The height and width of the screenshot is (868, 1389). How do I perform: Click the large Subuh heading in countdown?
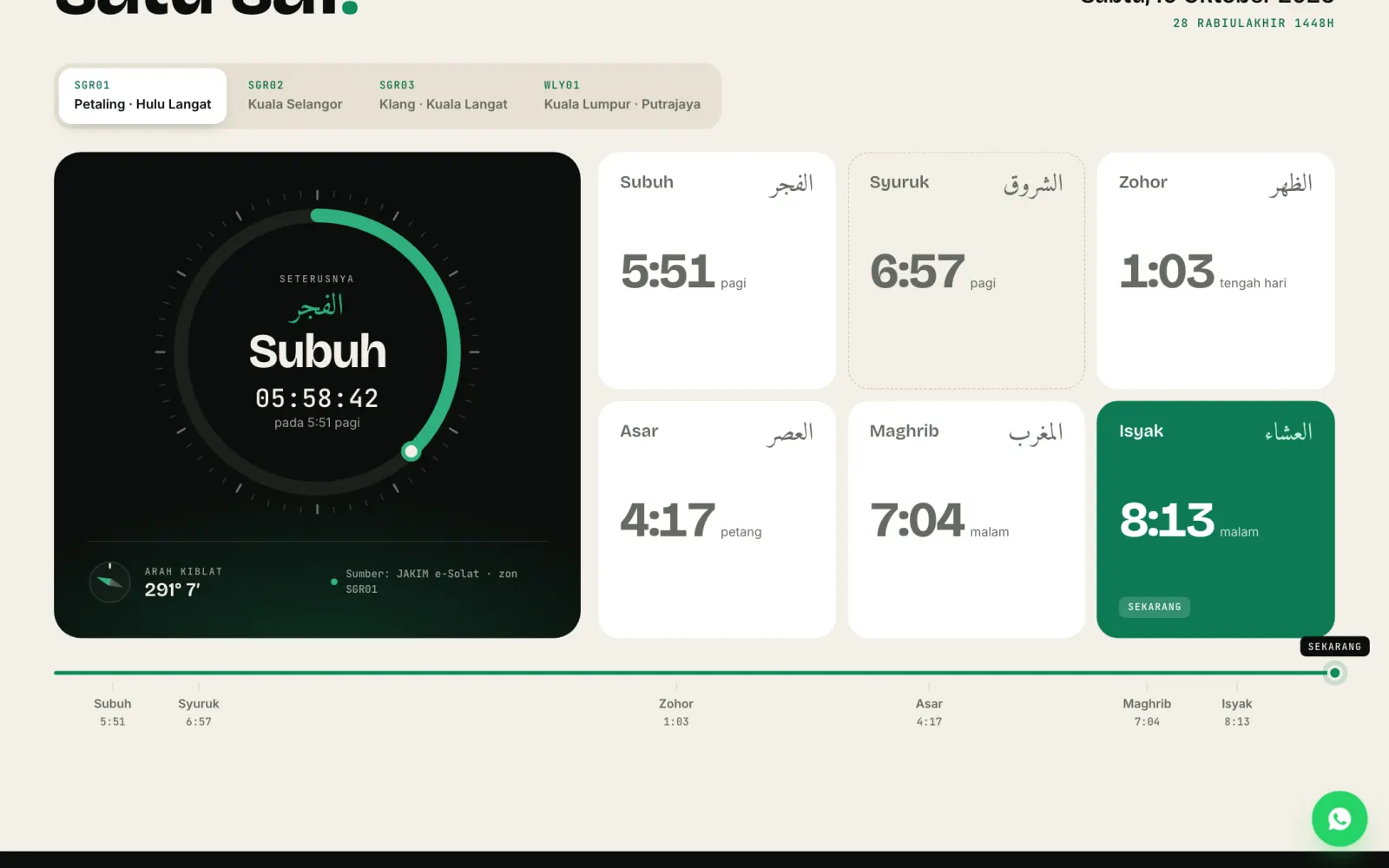click(x=318, y=352)
